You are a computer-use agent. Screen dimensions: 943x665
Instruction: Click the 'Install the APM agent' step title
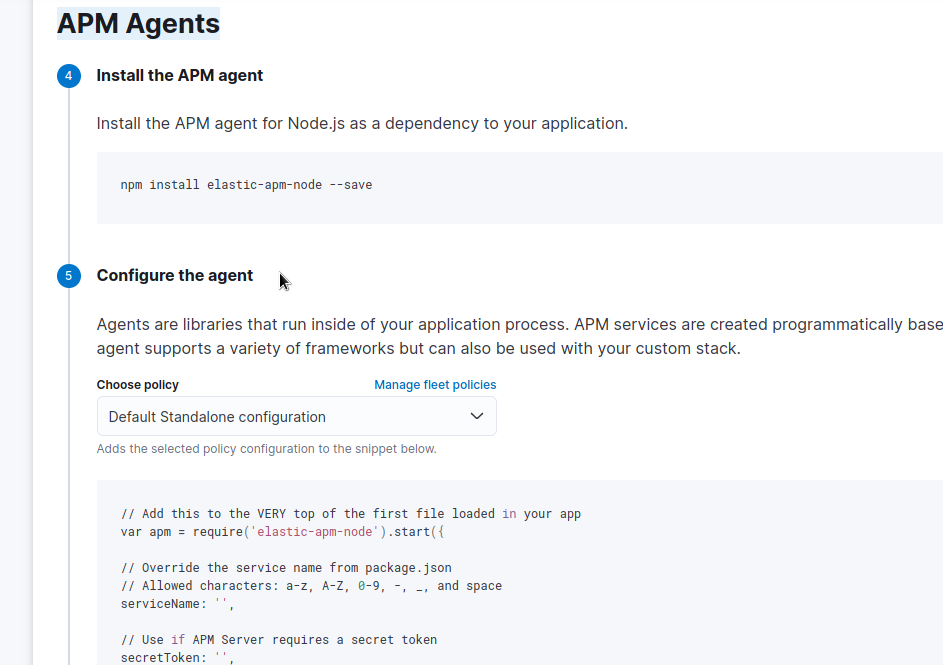pos(180,75)
